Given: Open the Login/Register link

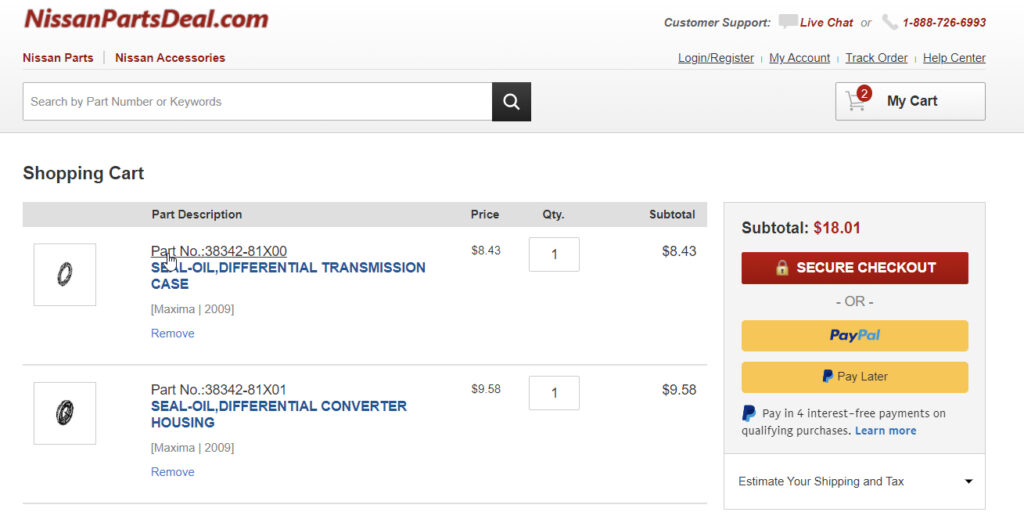Looking at the screenshot, I should pos(716,58).
